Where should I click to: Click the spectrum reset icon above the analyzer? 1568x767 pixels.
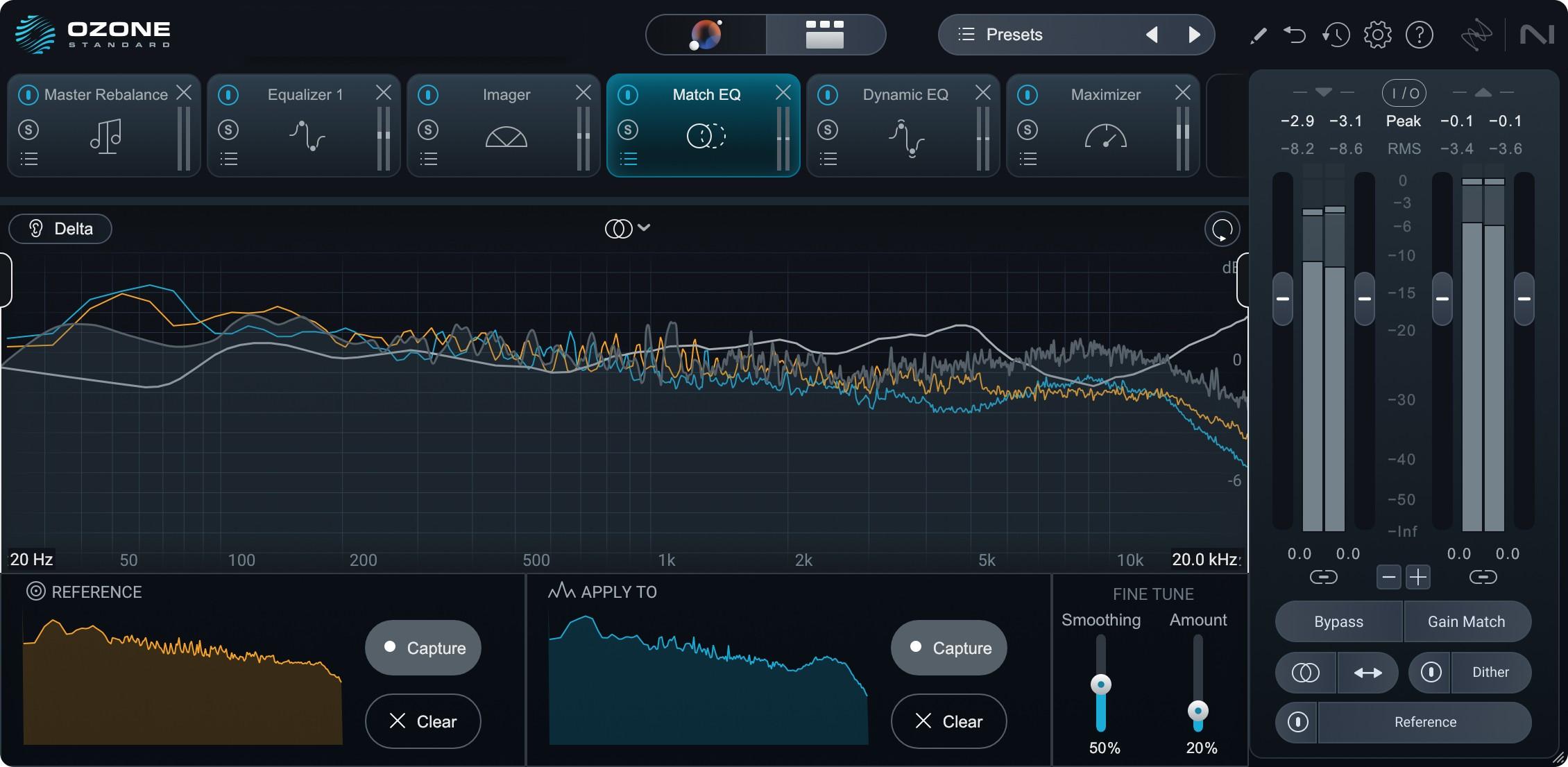pos(1222,229)
